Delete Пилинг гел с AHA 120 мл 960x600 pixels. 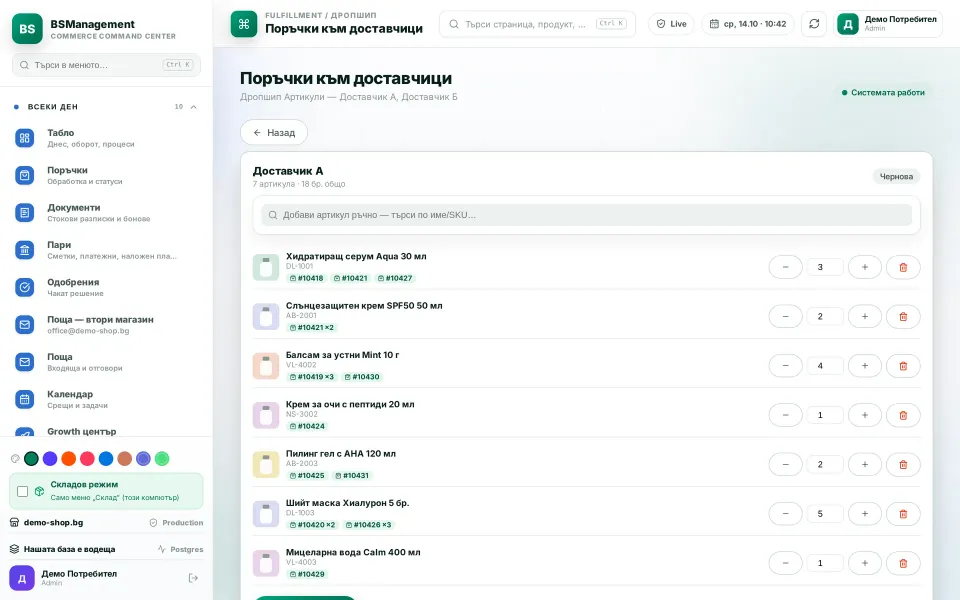click(903, 465)
